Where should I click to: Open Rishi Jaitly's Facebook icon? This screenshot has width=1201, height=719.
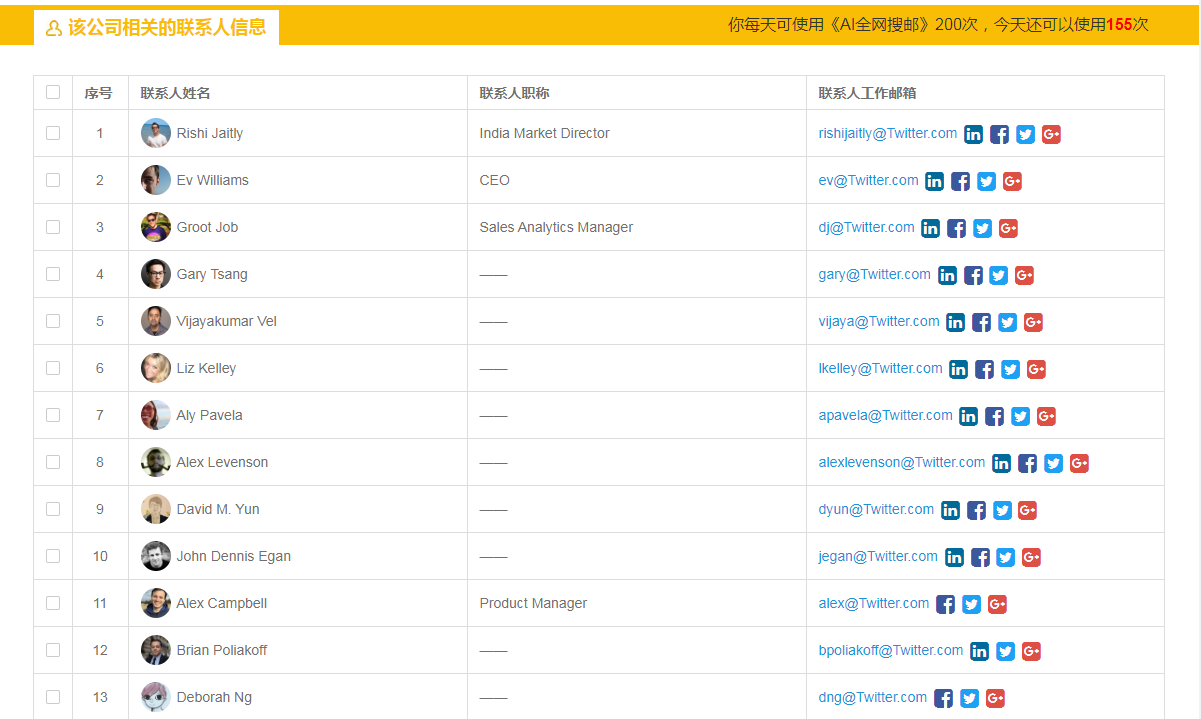999,135
